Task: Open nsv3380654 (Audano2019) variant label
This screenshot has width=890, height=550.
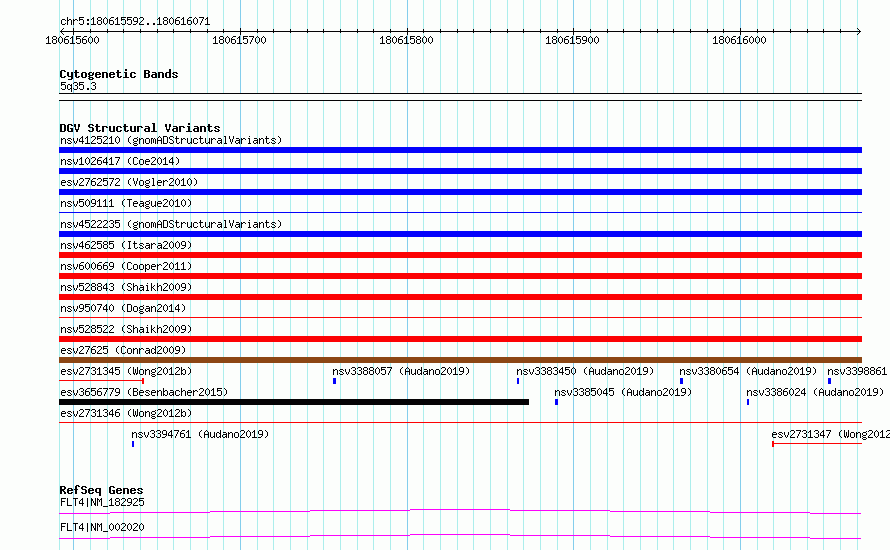Action: click(x=748, y=371)
